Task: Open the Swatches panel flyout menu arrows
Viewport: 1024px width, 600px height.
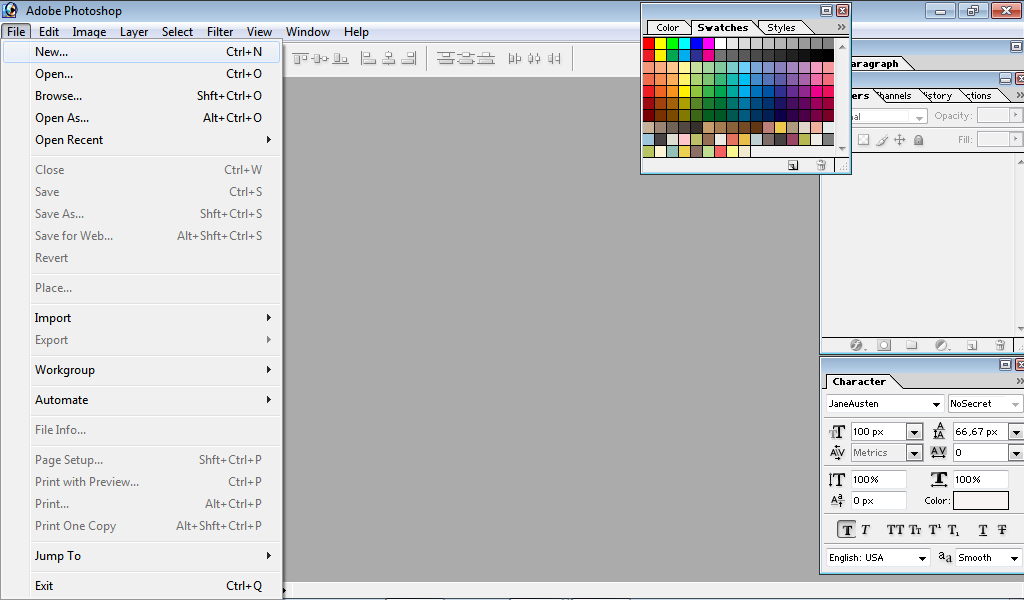Action: [x=841, y=27]
